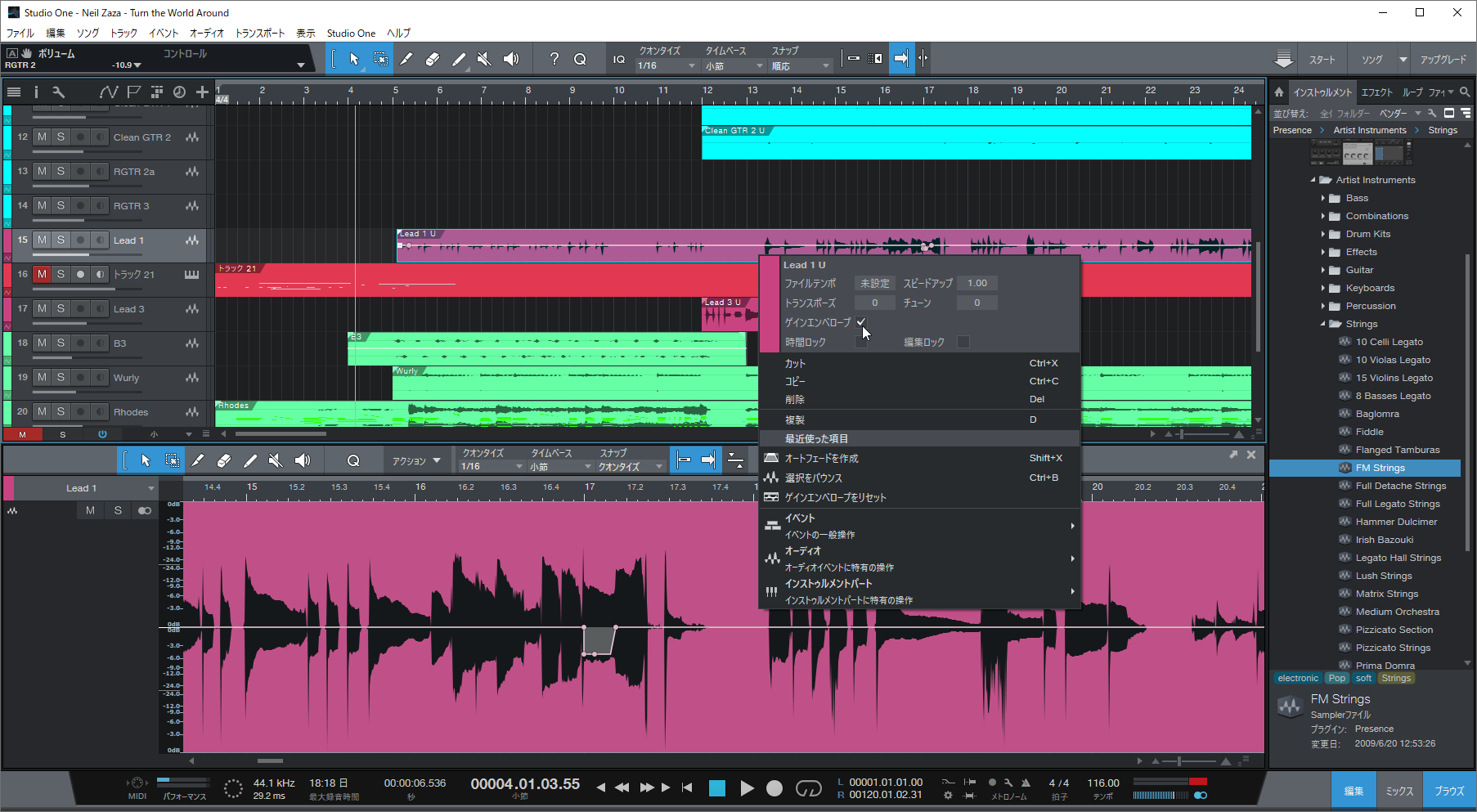Expand the Keyboards folder in browser
Viewport: 1477px width, 812px height.
click(1323, 288)
